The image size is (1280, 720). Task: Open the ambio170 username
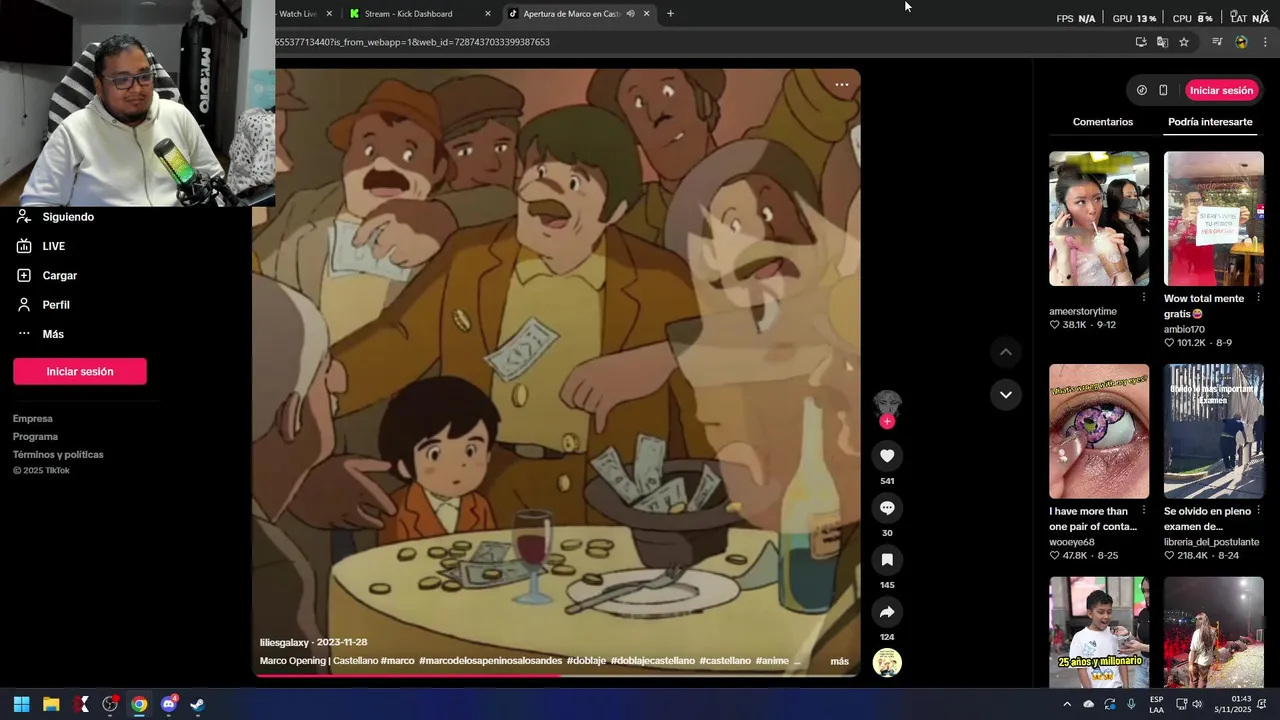1184,329
